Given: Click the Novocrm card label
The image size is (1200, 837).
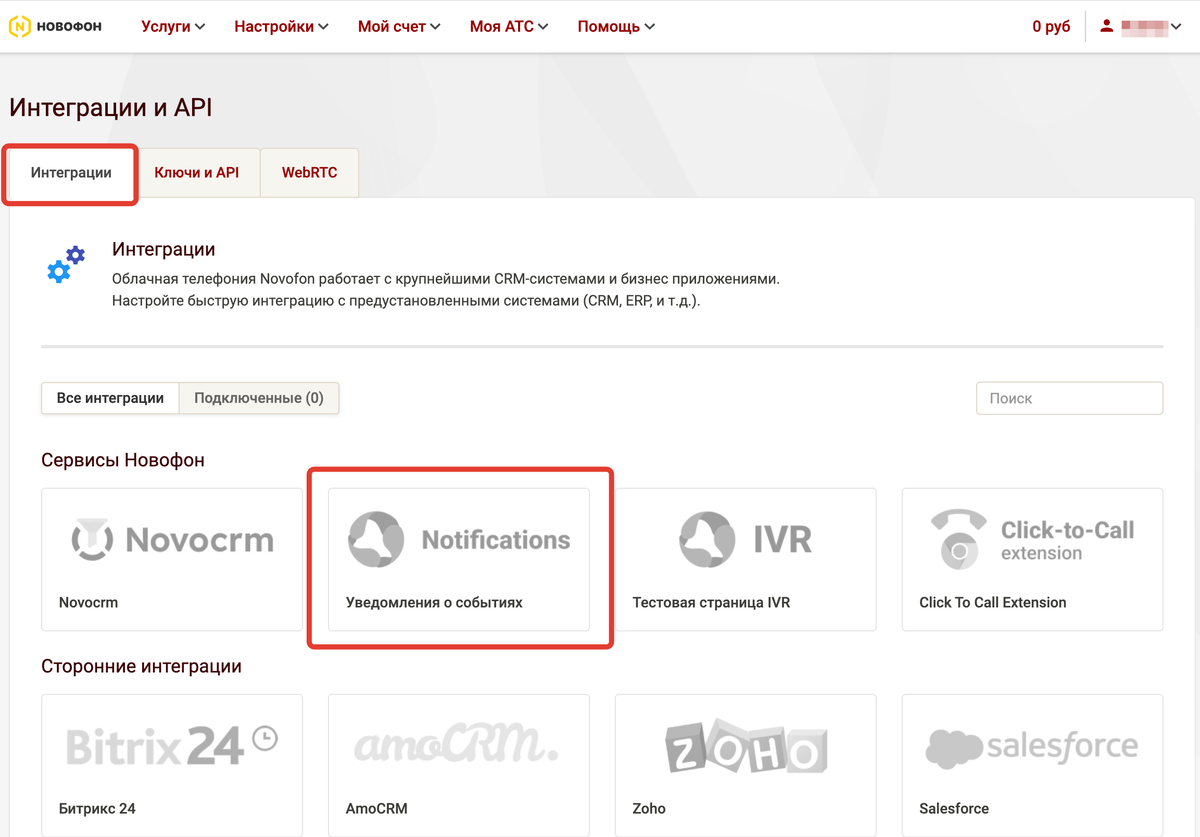Looking at the screenshot, I should (88, 602).
